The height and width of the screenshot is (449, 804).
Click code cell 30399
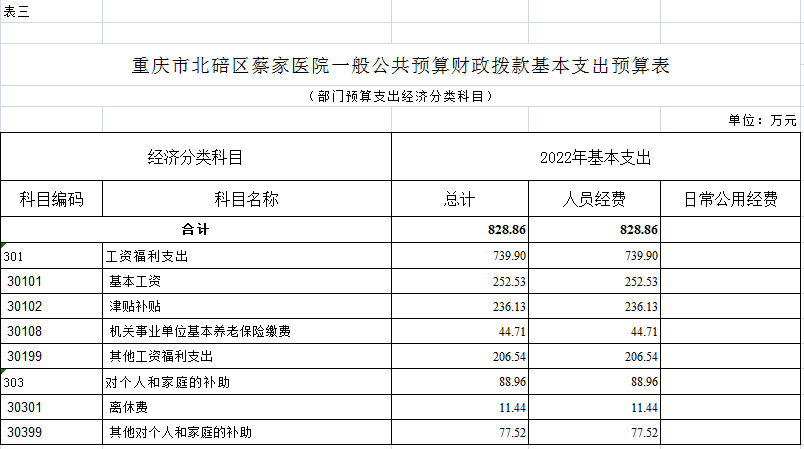[x=51, y=432]
